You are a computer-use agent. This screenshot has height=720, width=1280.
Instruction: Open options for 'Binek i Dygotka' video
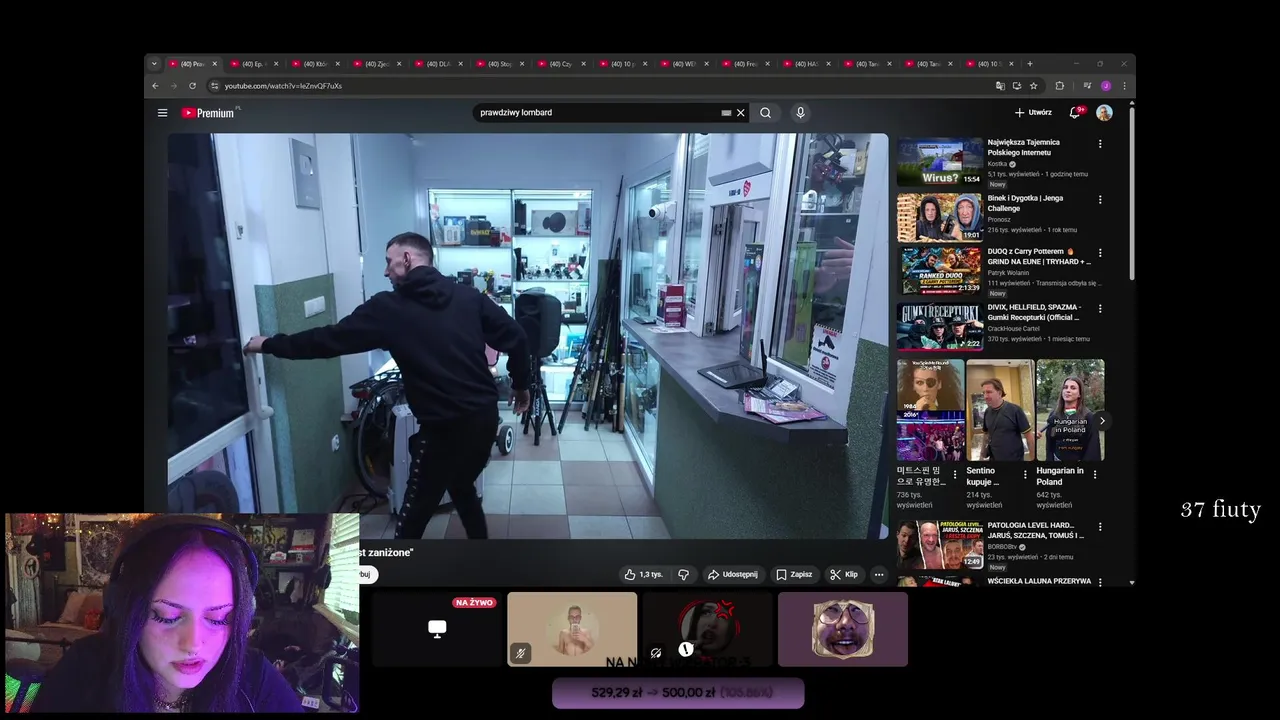tap(1100, 200)
